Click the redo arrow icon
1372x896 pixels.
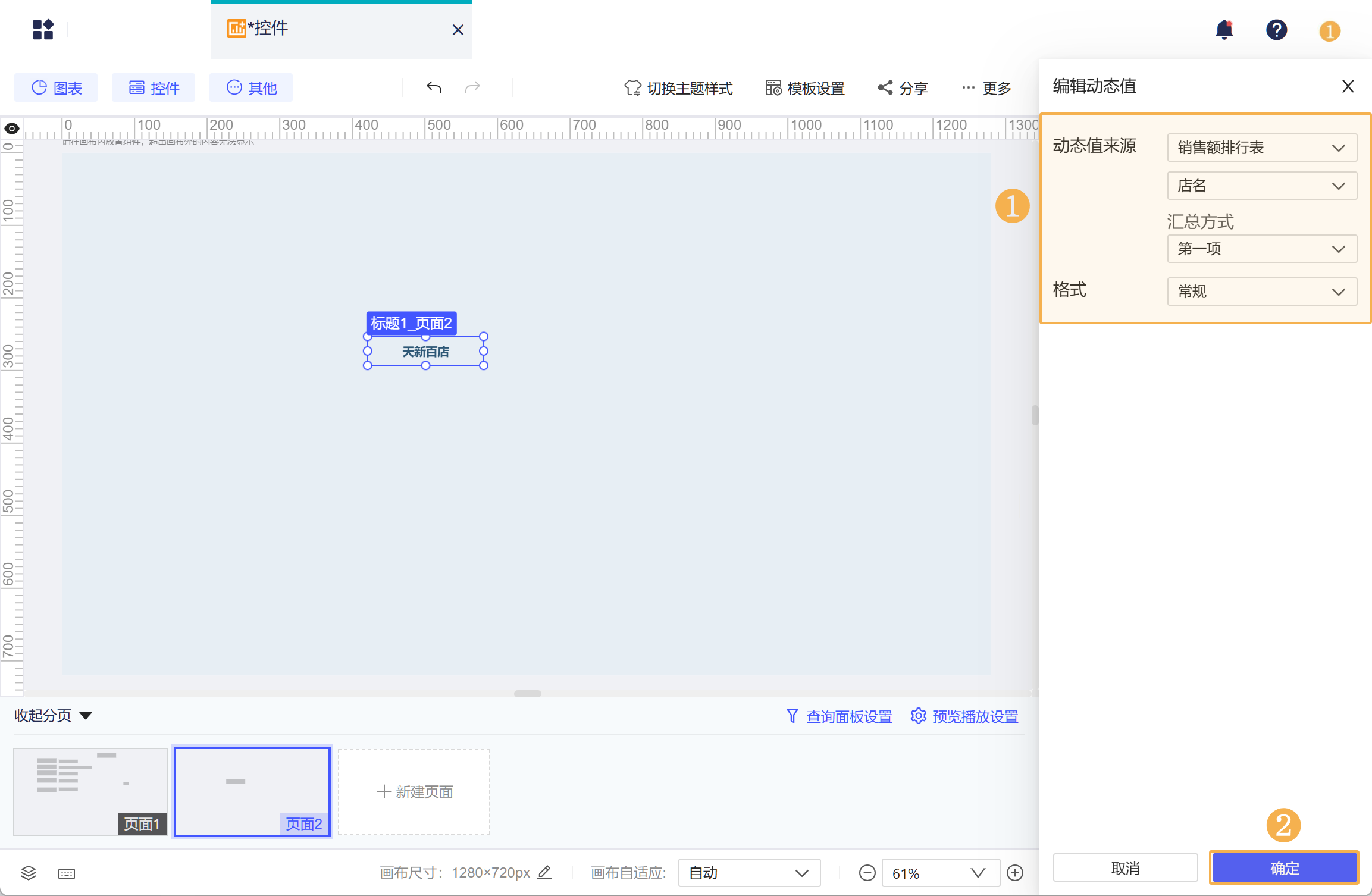(472, 88)
